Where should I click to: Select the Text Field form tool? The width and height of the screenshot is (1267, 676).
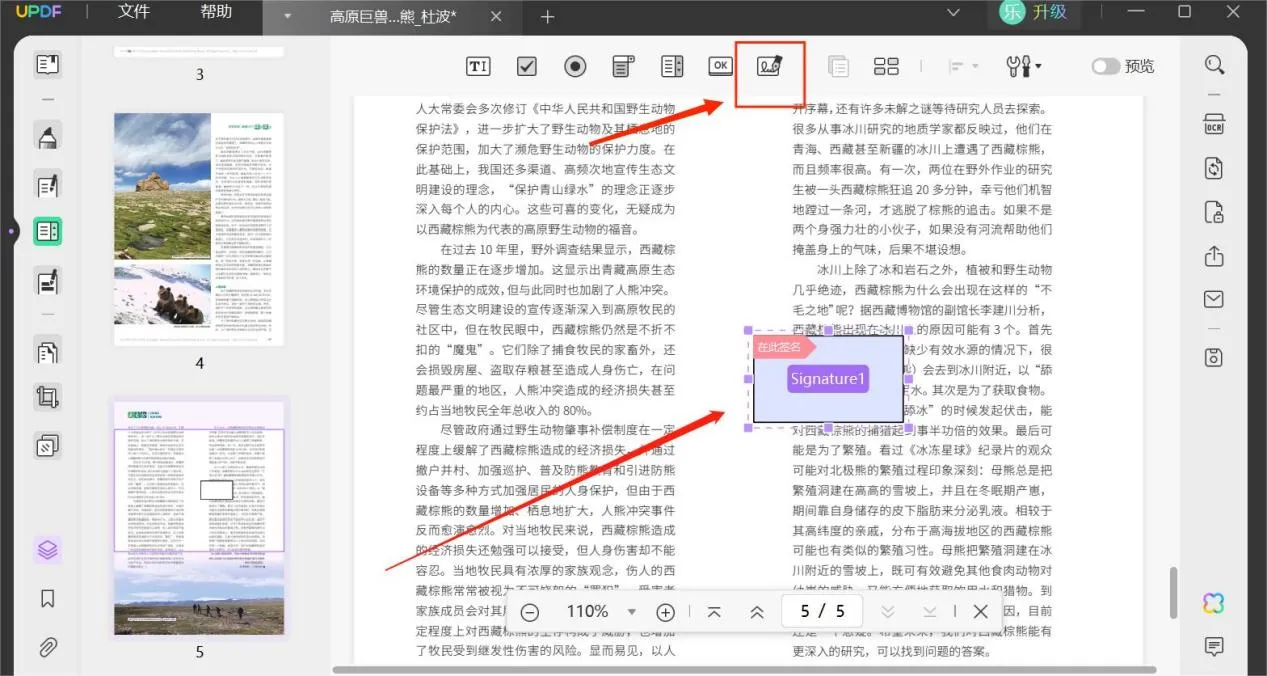point(478,66)
